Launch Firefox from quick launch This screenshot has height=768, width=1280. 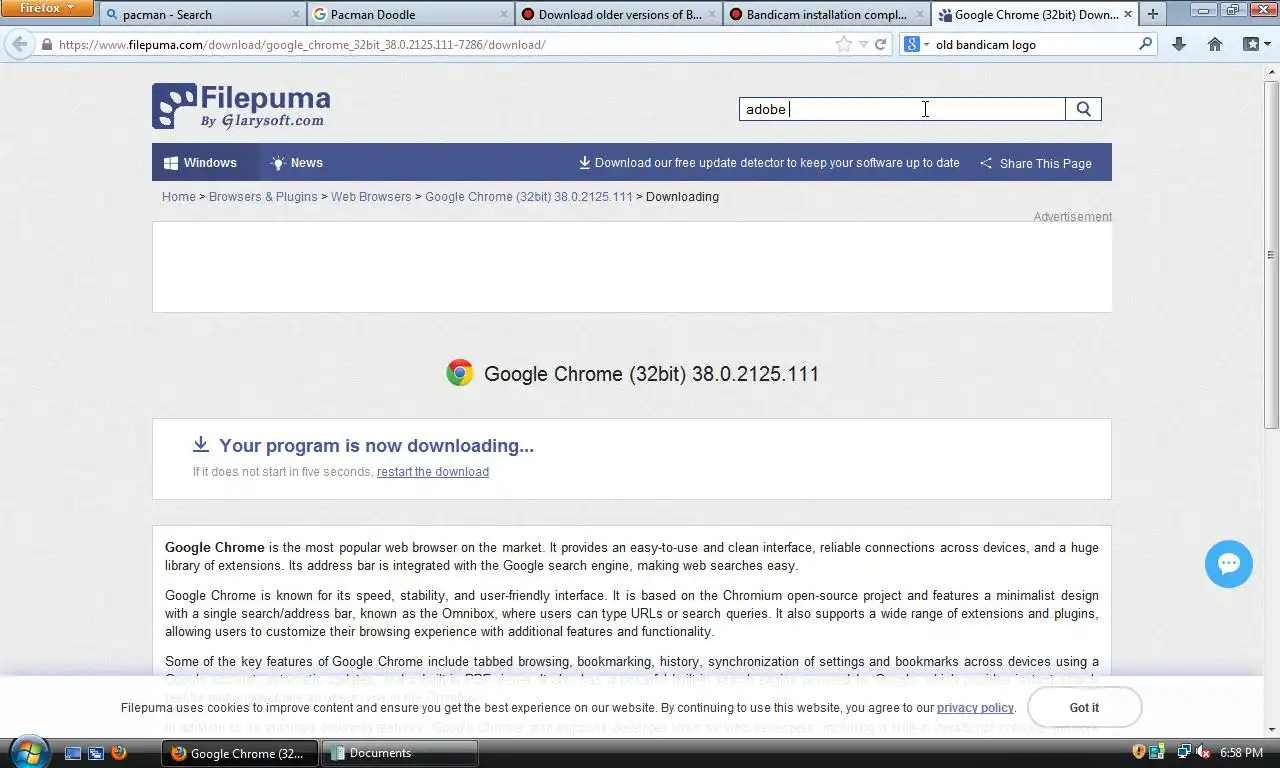119,753
